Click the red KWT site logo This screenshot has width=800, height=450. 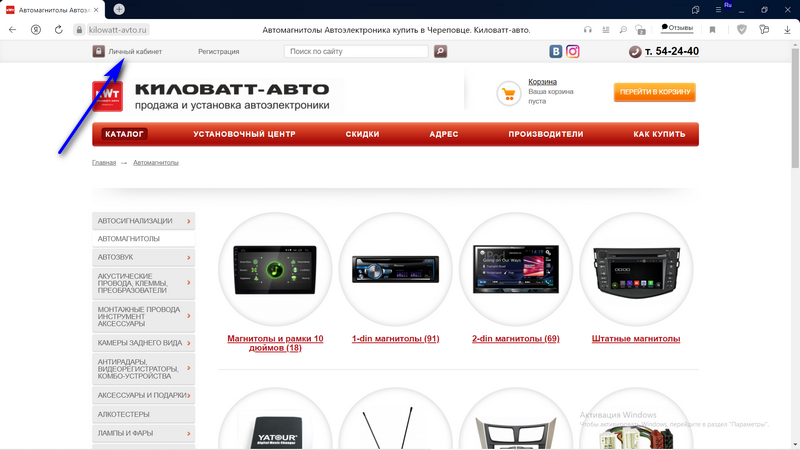[107, 96]
